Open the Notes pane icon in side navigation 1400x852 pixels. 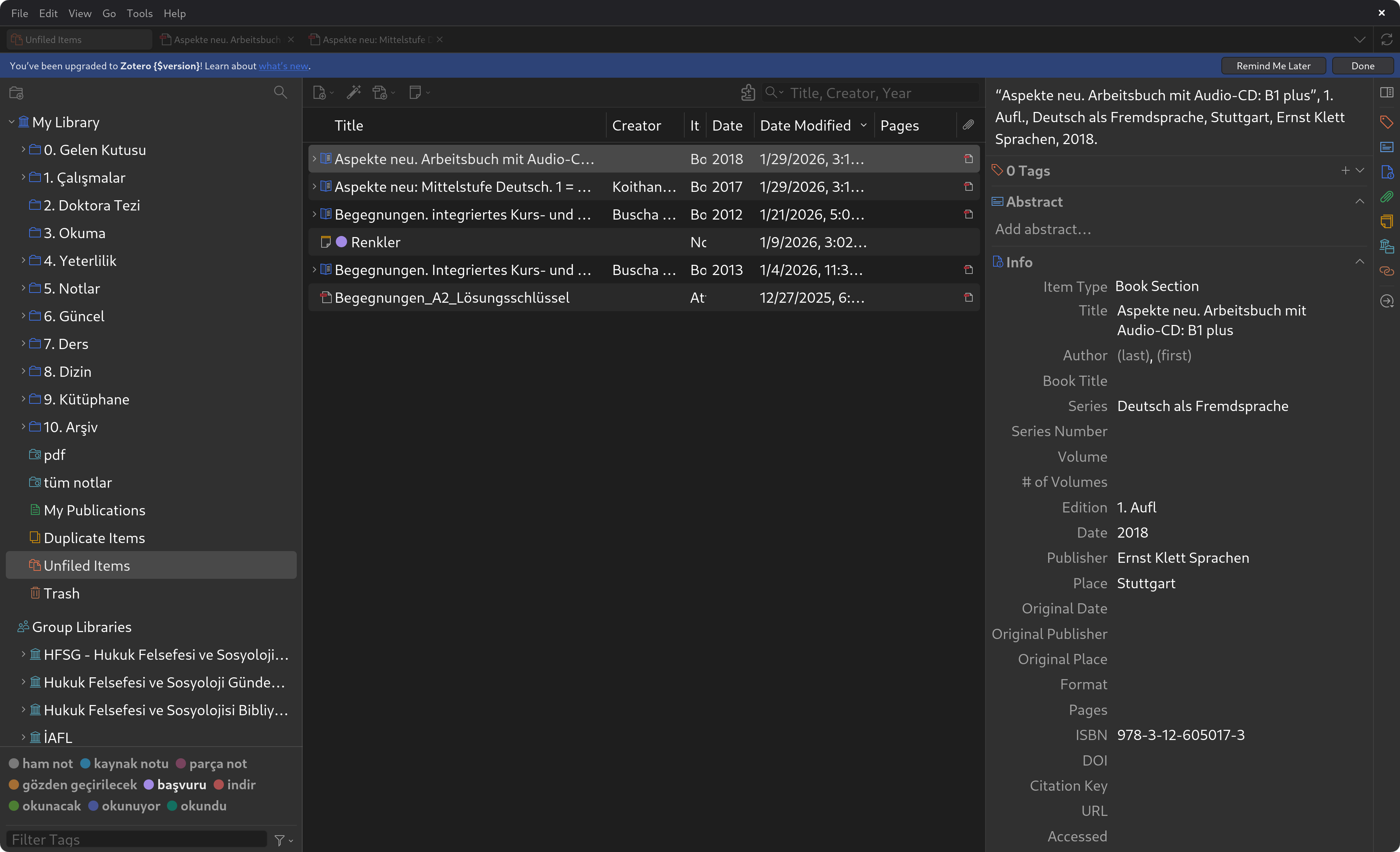[x=1387, y=221]
